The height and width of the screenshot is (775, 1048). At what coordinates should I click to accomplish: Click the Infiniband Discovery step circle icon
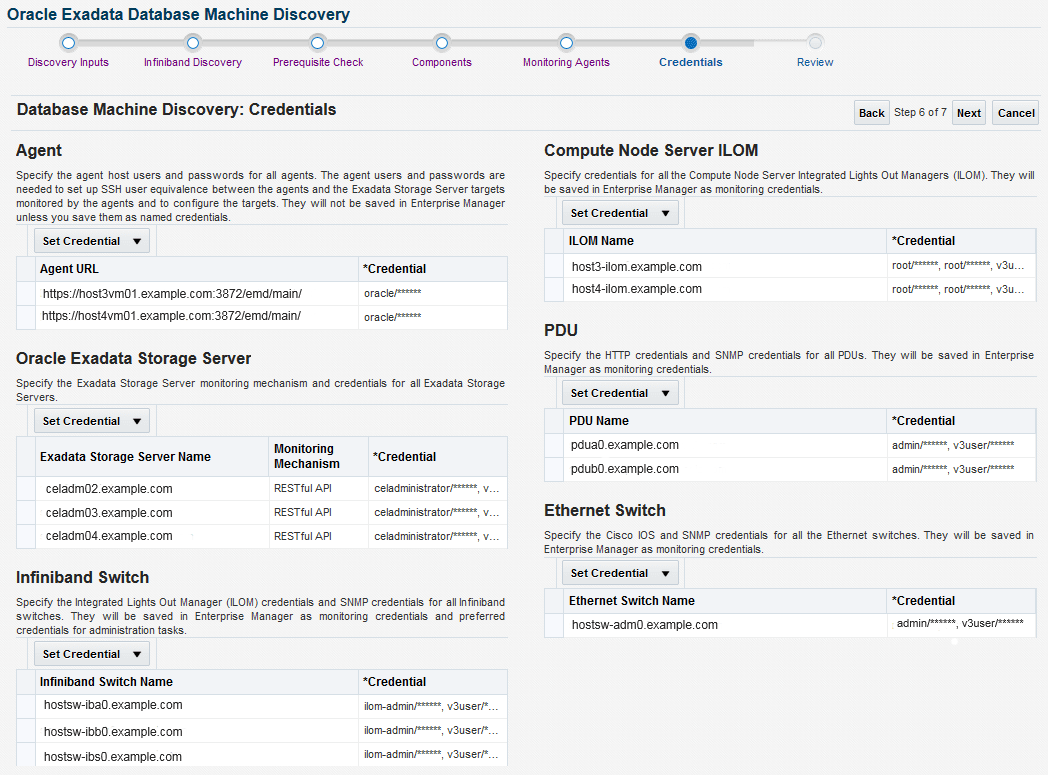192,43
